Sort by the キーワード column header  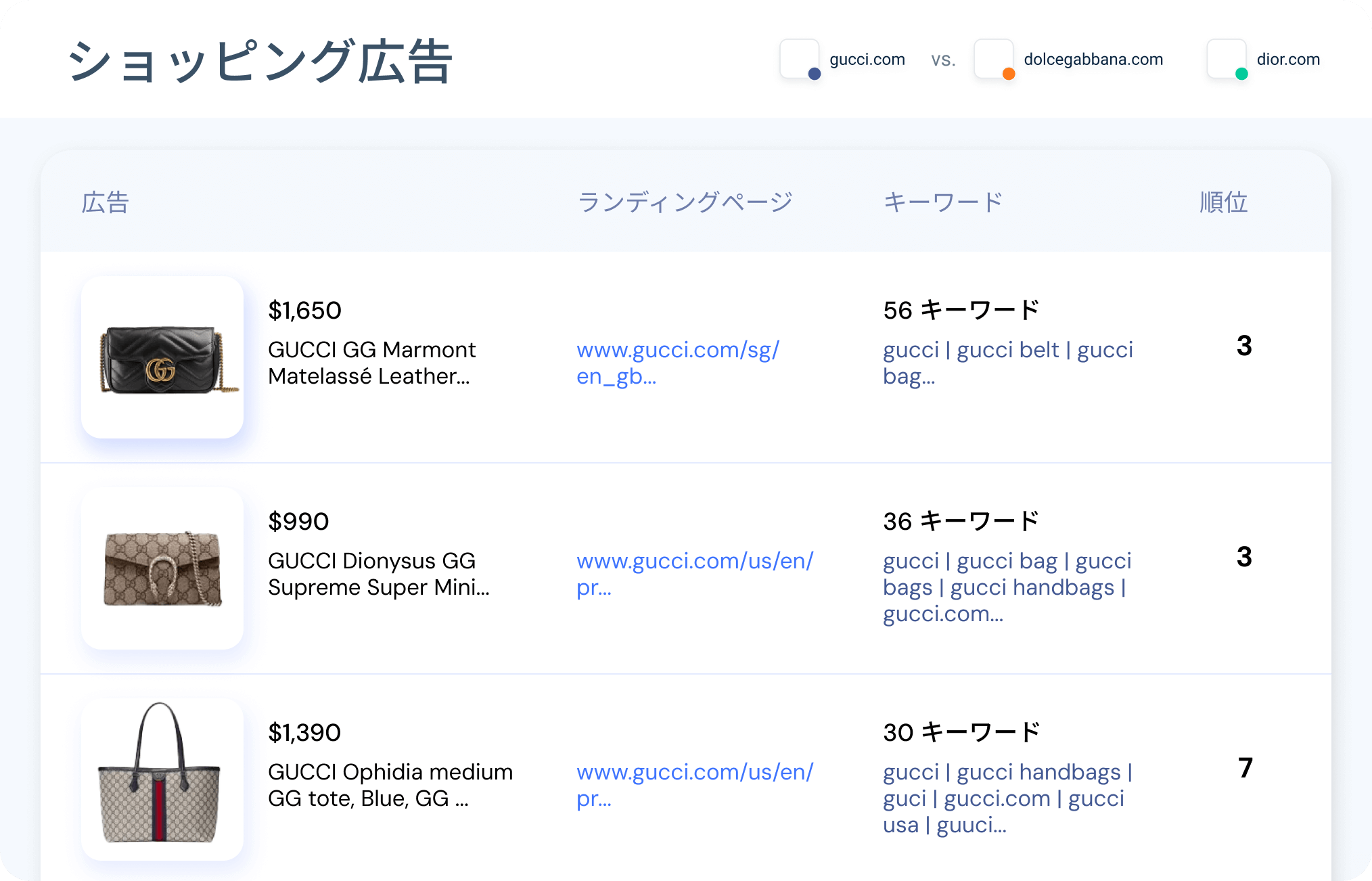tap(942, 202)
